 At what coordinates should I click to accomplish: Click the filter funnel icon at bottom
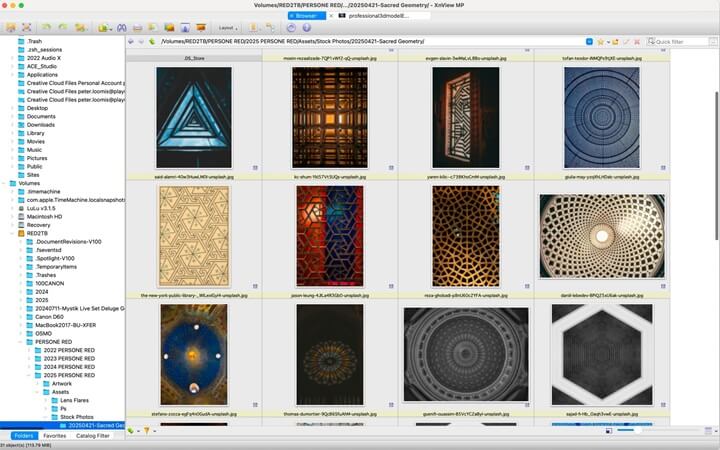tap(146, 430)
